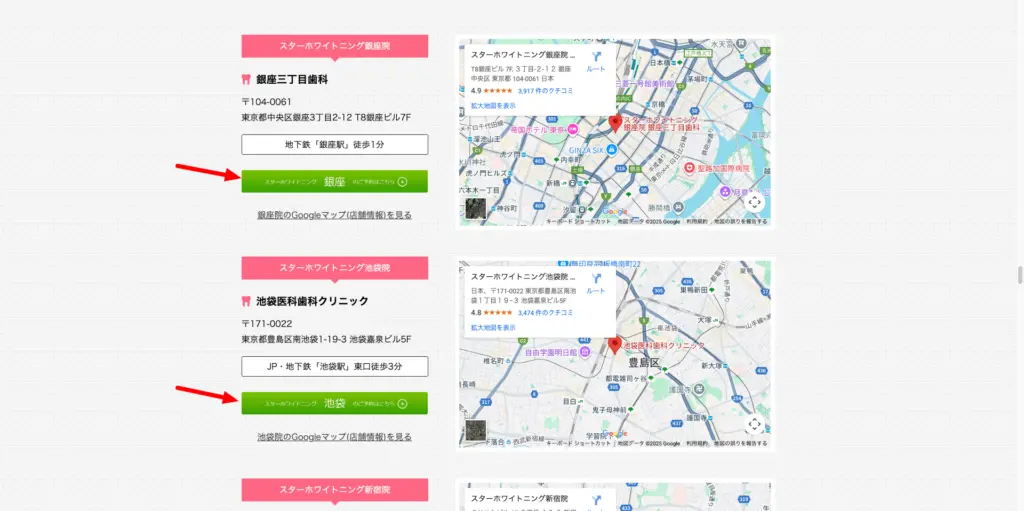Click the 三菱一号館美術館 map label
This screenshot has width=1024, height=511.
[644, 84]
